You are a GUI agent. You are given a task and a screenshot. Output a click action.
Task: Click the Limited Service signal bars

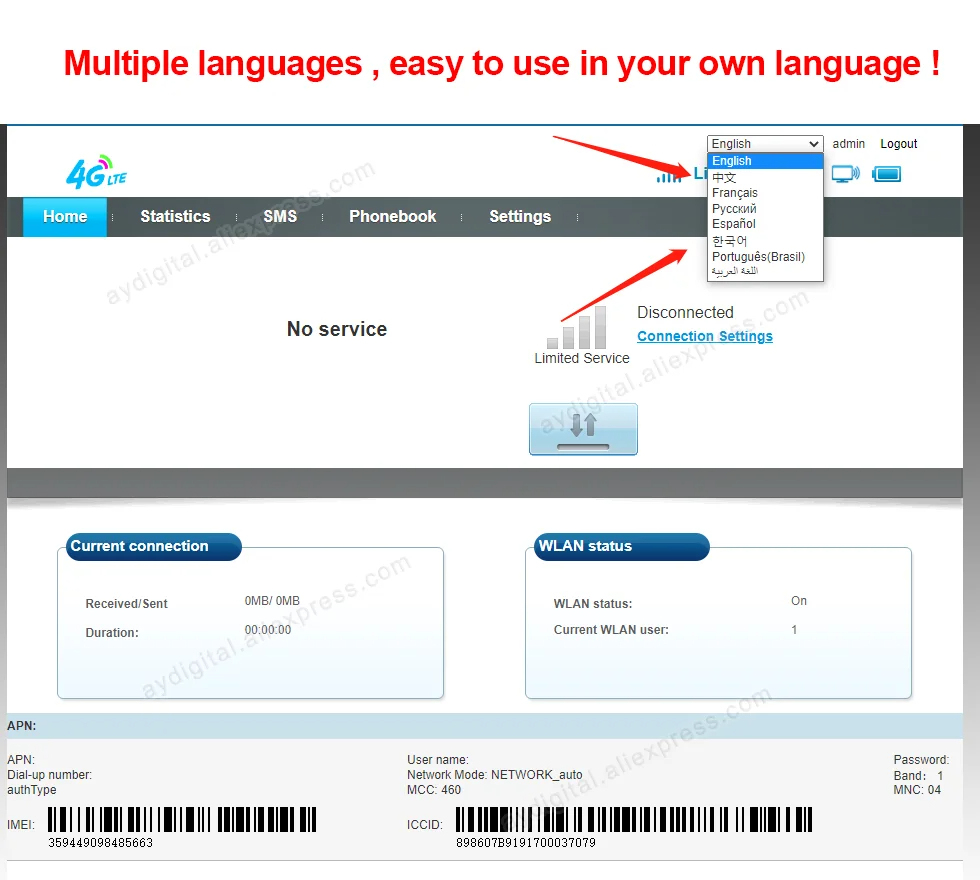576,327
